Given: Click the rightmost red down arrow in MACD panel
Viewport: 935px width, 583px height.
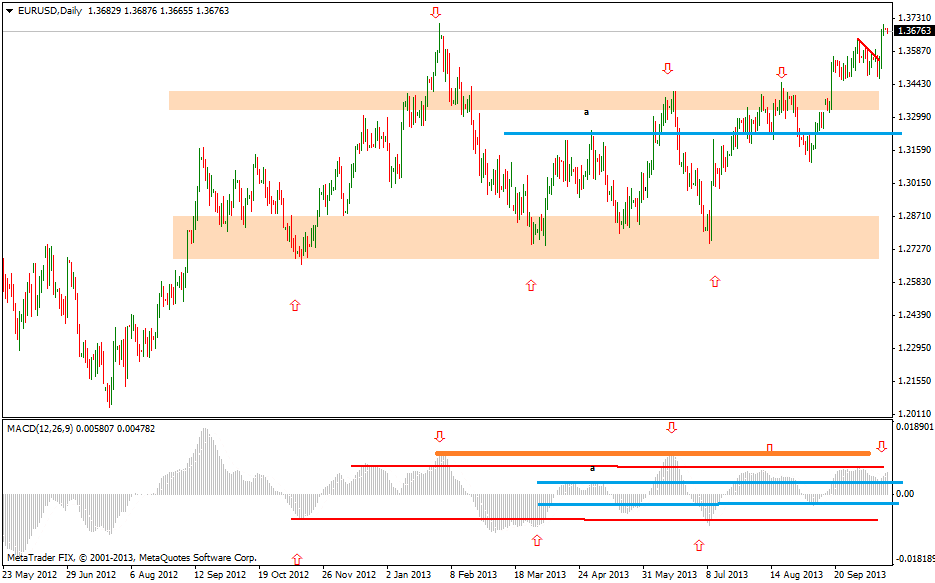Looking at the screenshot, I should (881, 446).
